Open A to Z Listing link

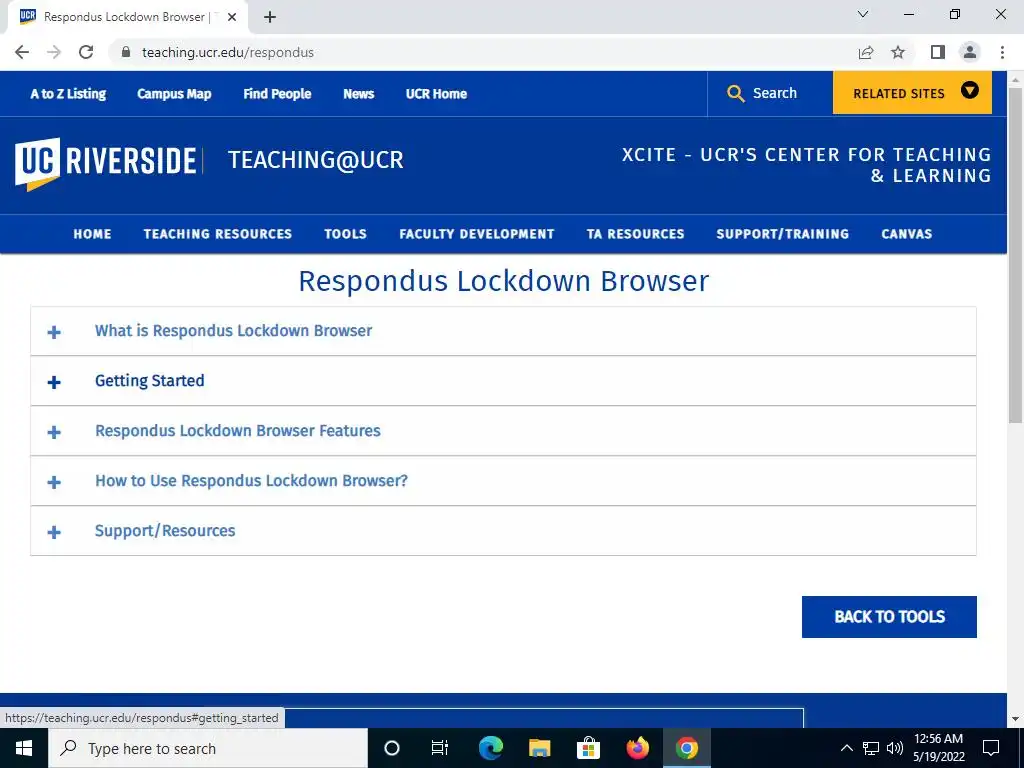(68, 93)
